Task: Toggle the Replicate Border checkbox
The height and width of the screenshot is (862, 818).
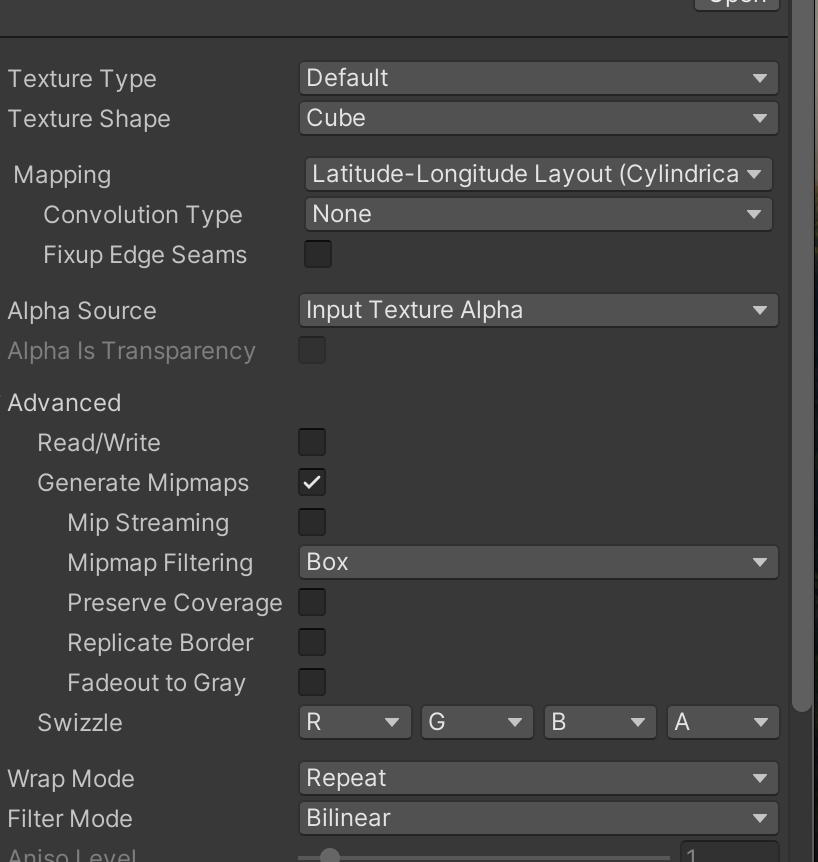Action: coord(312,642)
